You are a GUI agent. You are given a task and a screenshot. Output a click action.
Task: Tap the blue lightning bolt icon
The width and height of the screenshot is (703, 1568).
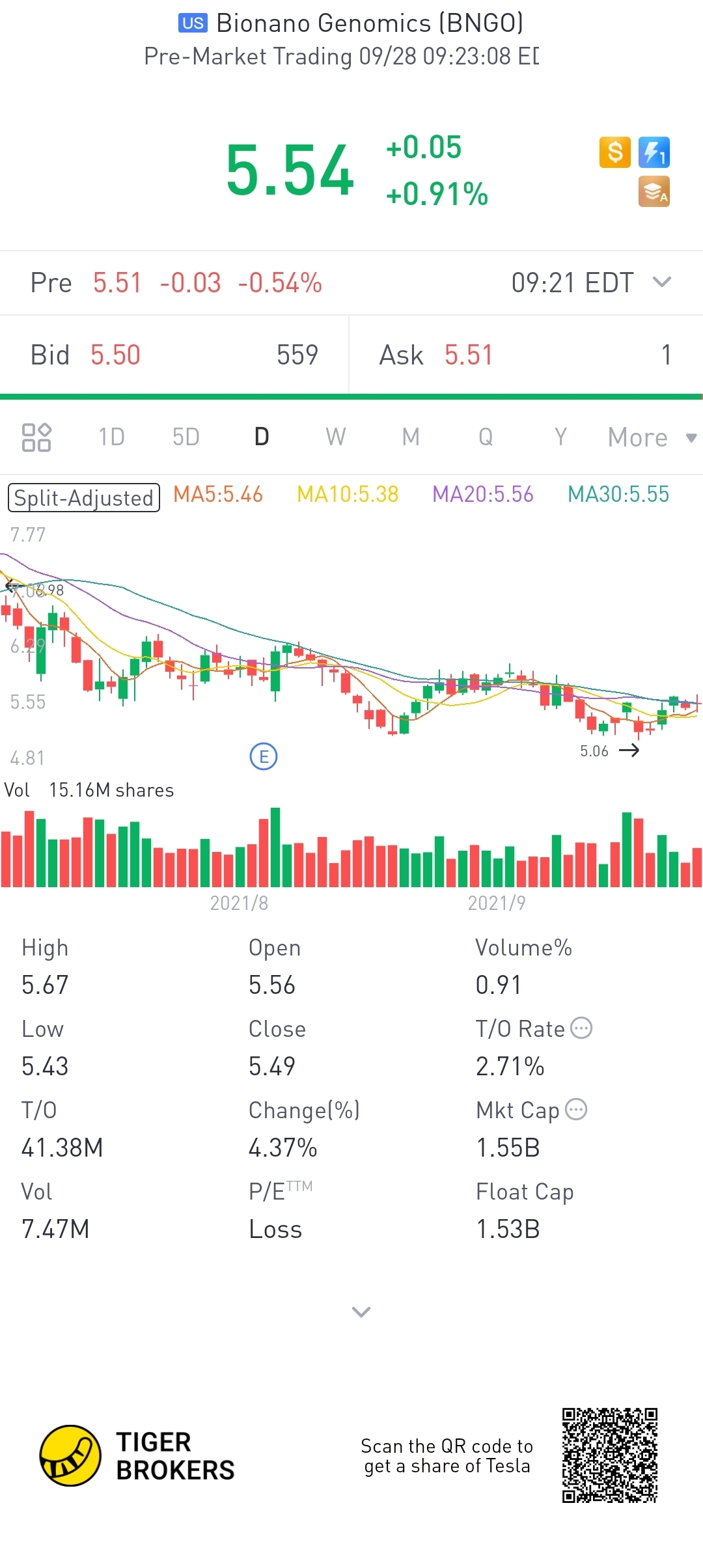(x=654, y=152)
